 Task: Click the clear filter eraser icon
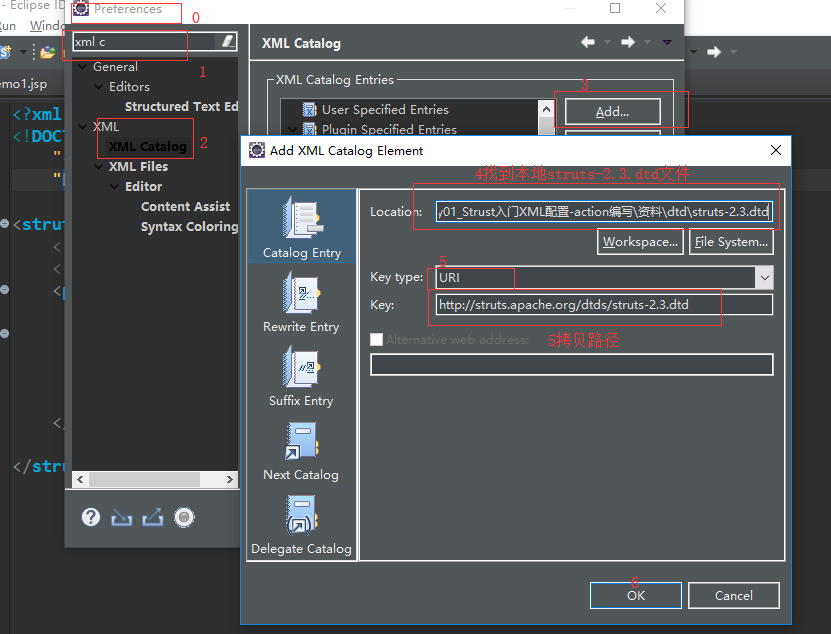tap(227, 41)
